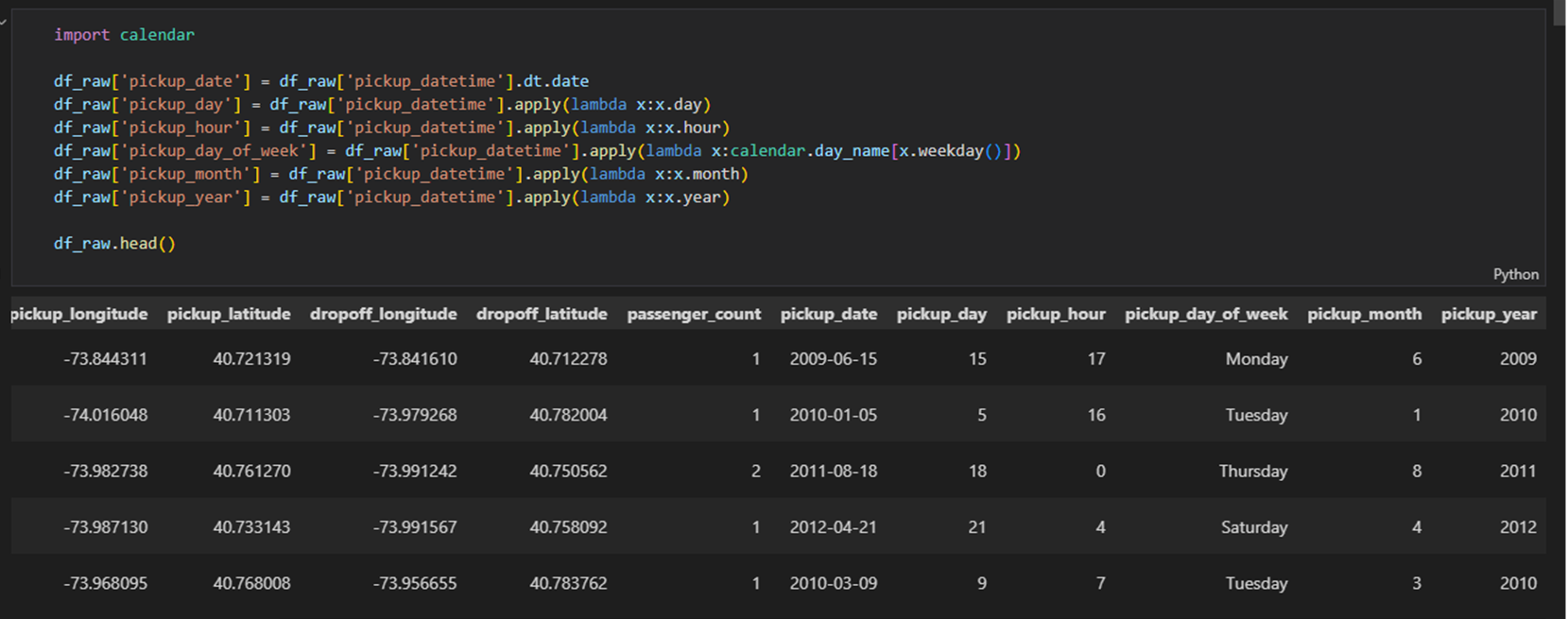The image size is (1568, 619).
Task: Click the pickup_year cell 2011
Action: point(1518,471)
